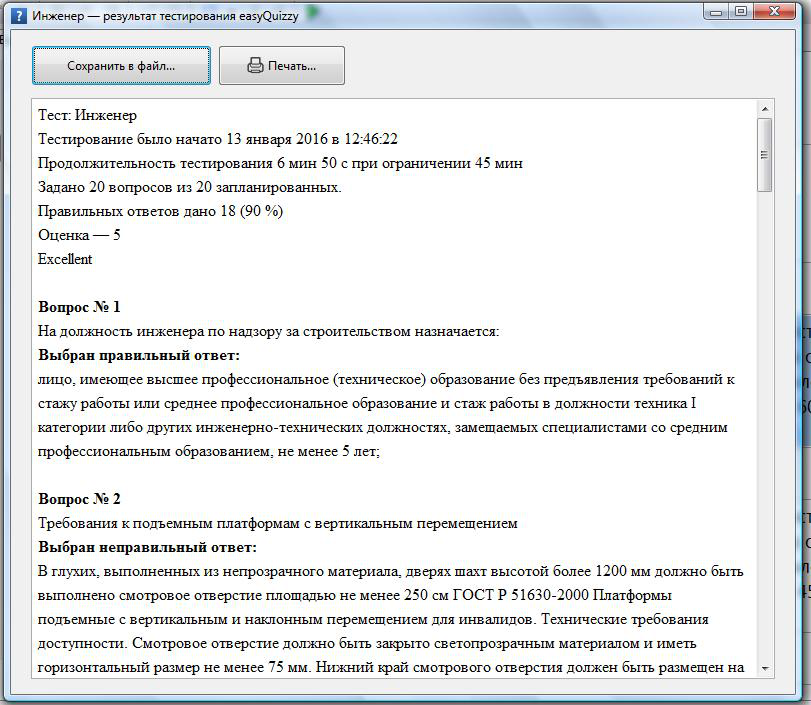Viewport: 811px width, 705px height.
Task: Click the Сохранить в файл button
Action: coord(119,66)
